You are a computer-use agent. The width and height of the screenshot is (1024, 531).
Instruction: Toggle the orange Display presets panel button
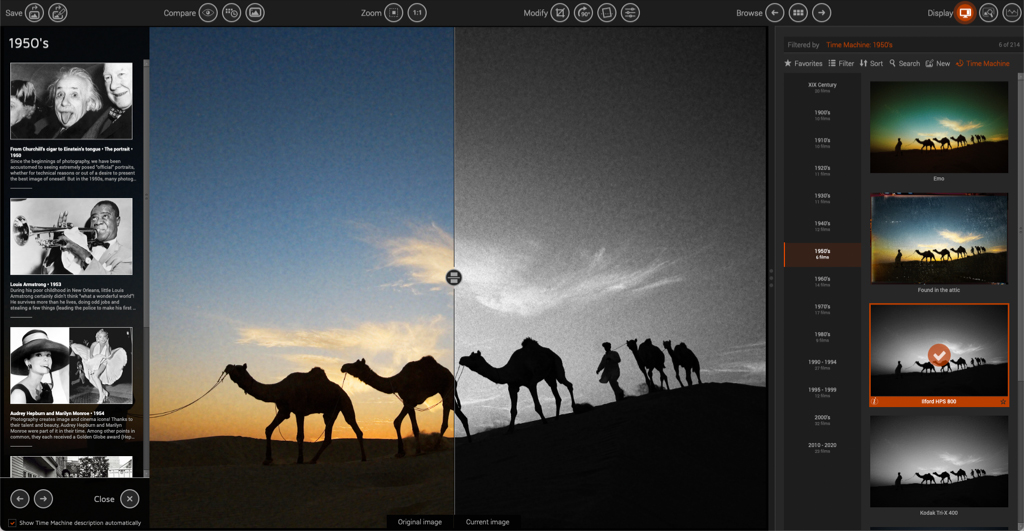coord(965,13)
